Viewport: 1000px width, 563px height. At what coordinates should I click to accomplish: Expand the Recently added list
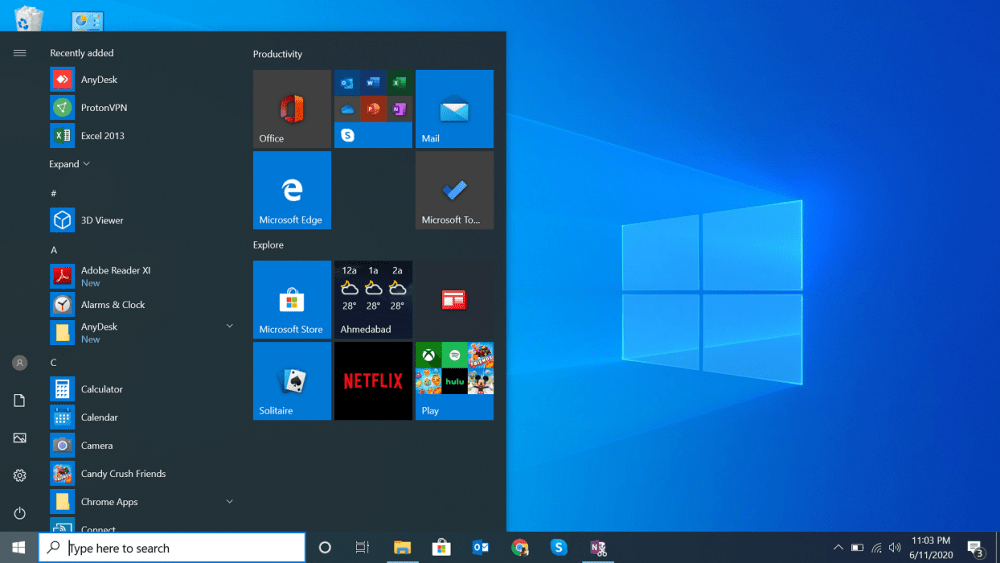pos(69,164)
